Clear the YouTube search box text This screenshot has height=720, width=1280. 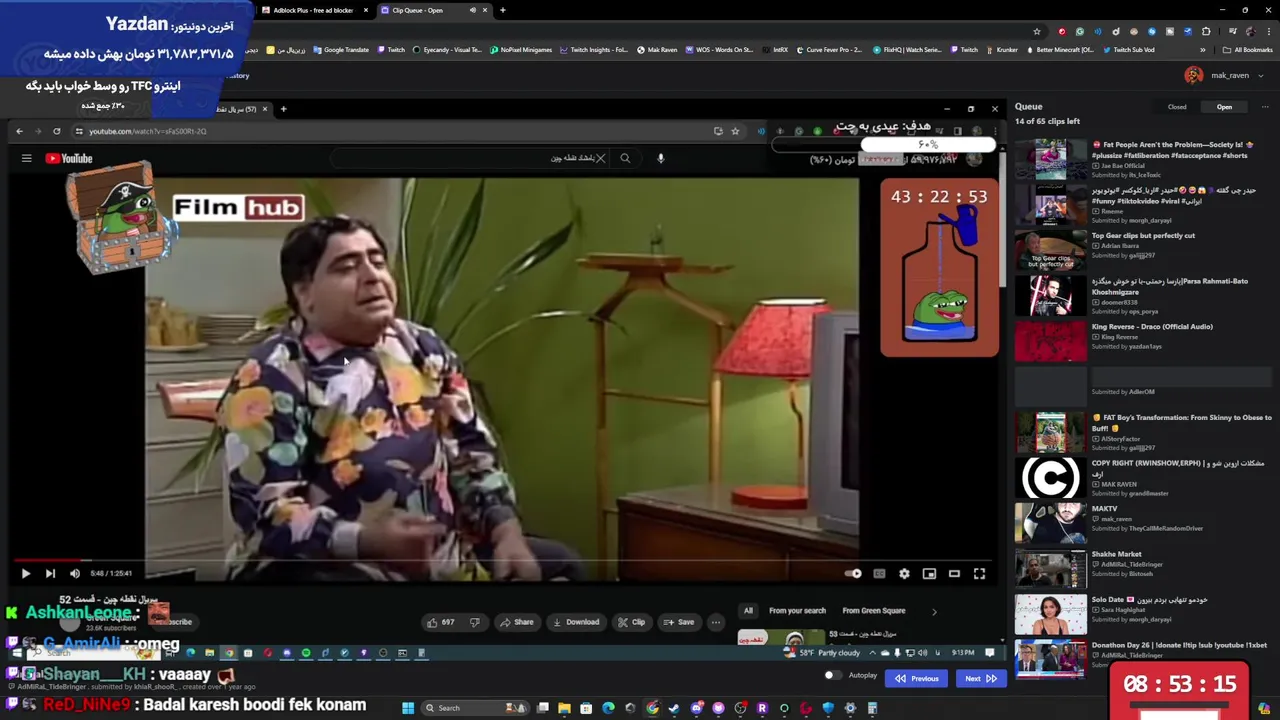[x=600, y=158]
